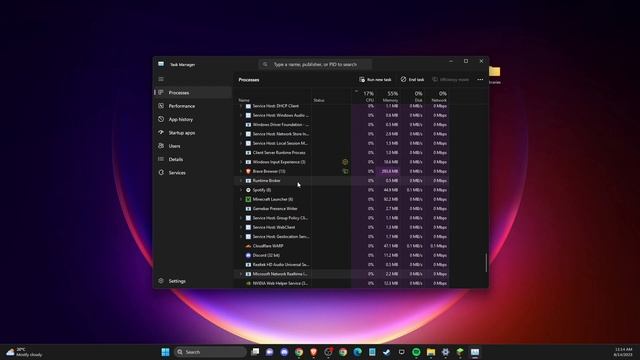Toggle the hamburger navigation menu in Task Manager

pyautogui.click(x=161, y=79)
